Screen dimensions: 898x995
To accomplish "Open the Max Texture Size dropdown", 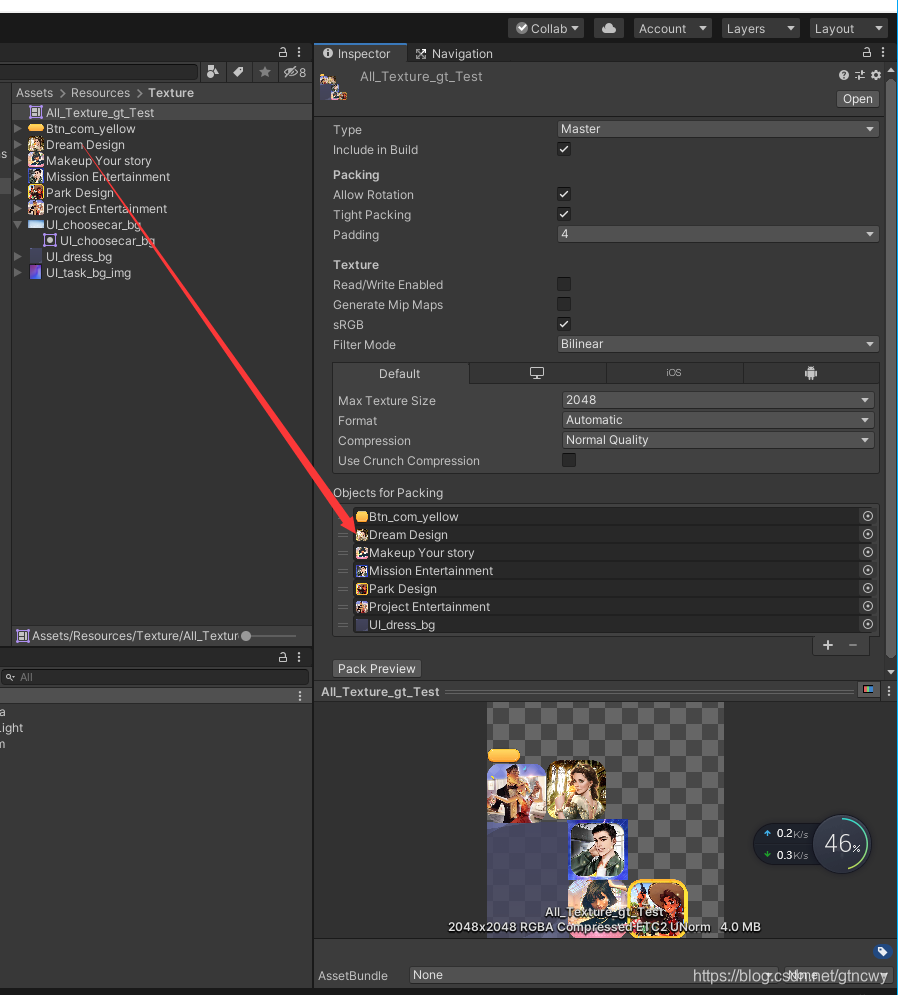I will (x=717, y=399).
